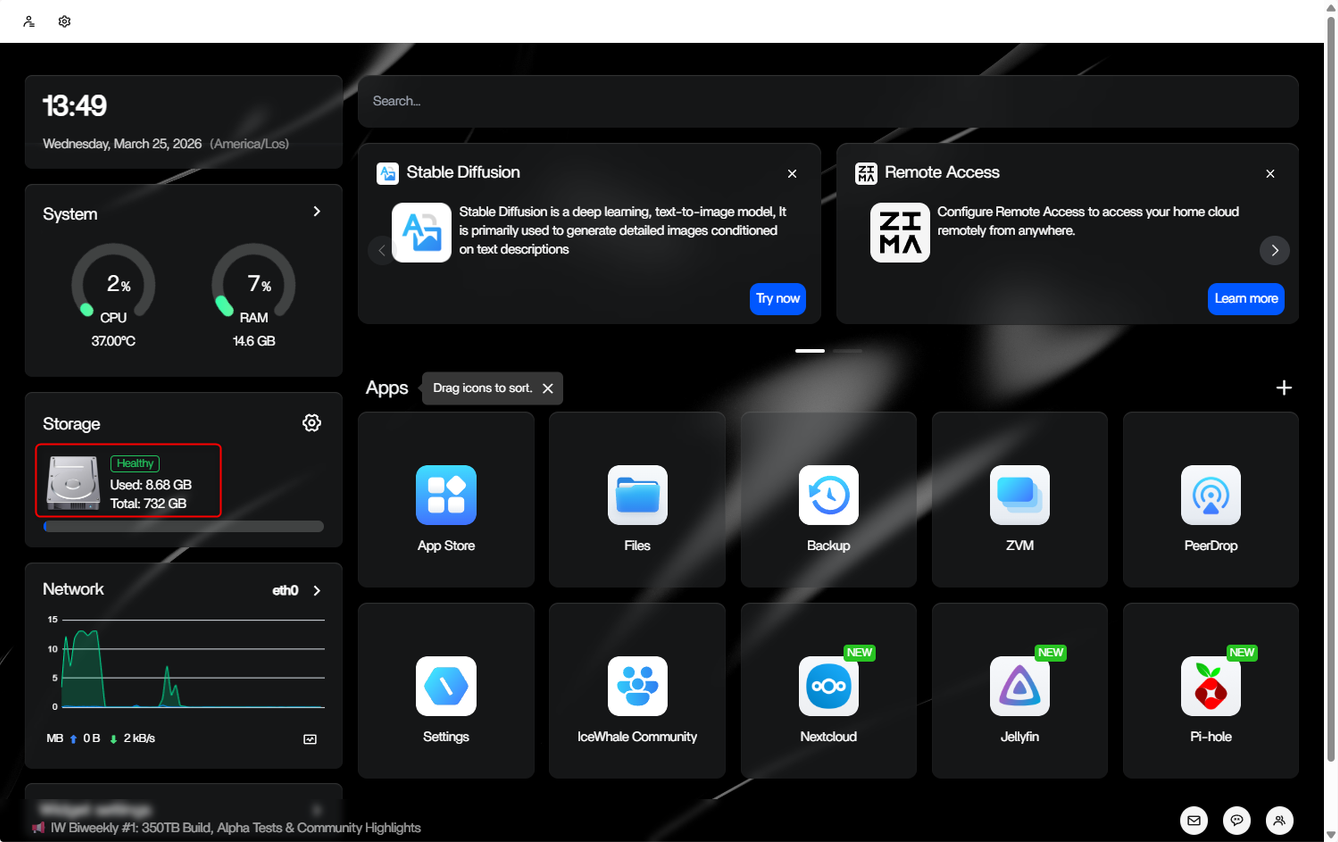
Task: Click the Try now button
Action: [778, 299]
